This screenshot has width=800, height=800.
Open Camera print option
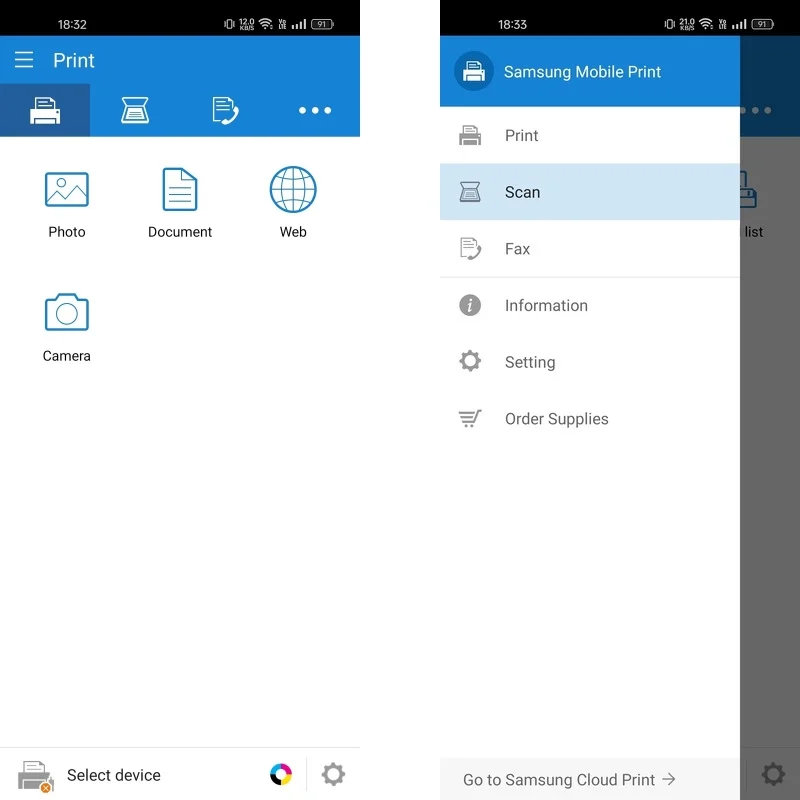67,327
